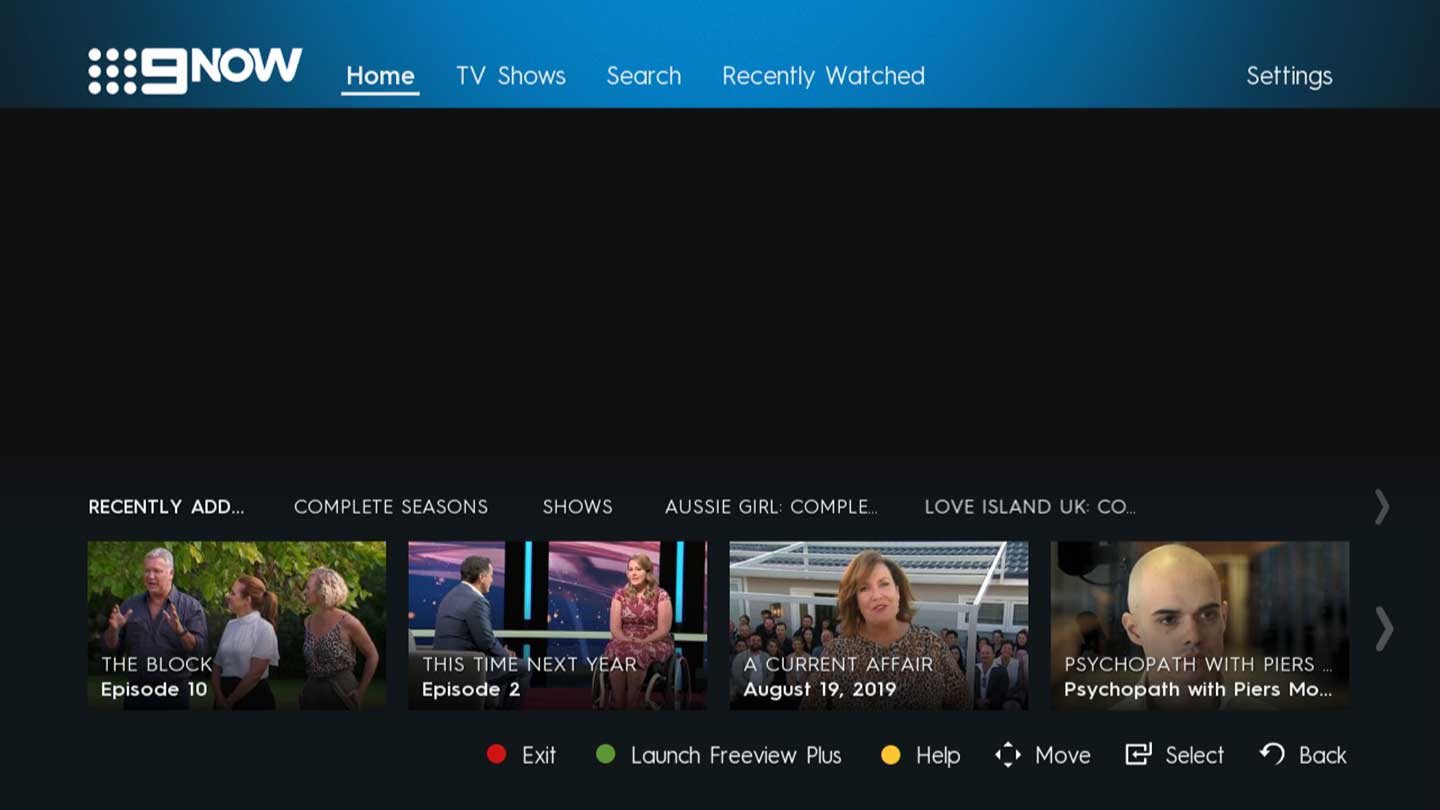The width and height of the screenshot is (1440, 810).
Task: Open The Block Episode 10 thumbnail
Action: click(237, 625)
